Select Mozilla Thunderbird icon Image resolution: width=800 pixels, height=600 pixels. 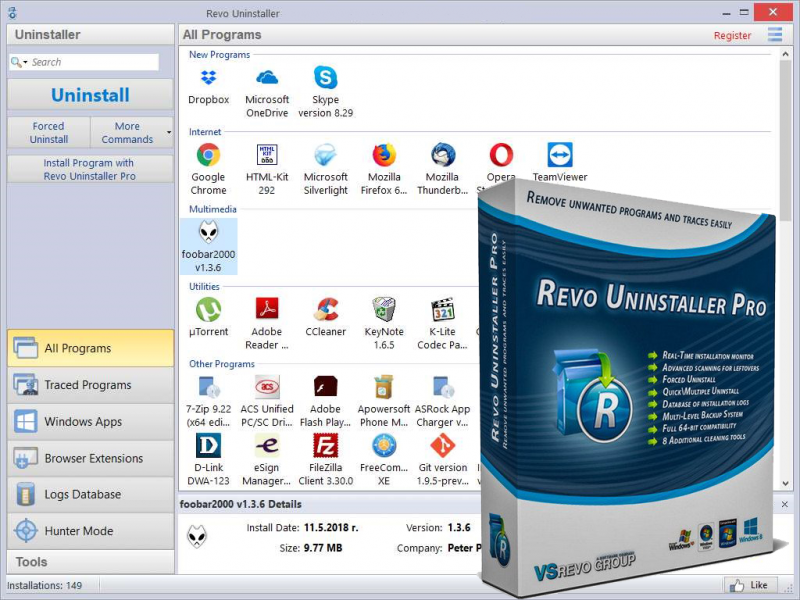tap(443, 155)
